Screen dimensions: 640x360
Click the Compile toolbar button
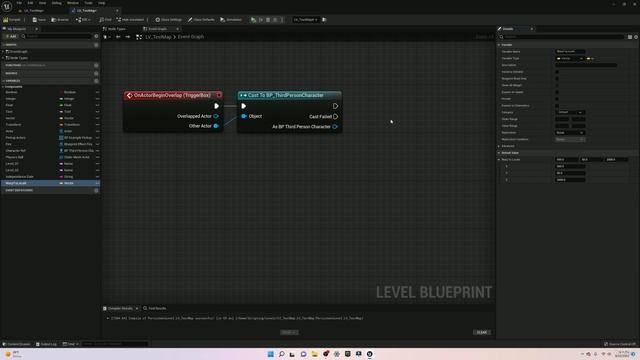coord(12,20)
